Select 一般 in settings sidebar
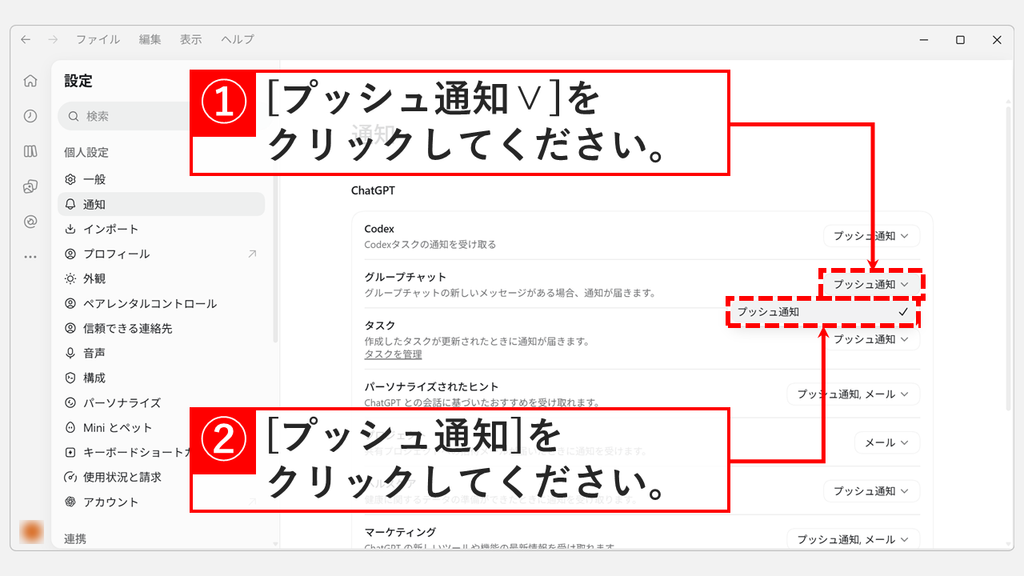 click(x=161, y=179)
